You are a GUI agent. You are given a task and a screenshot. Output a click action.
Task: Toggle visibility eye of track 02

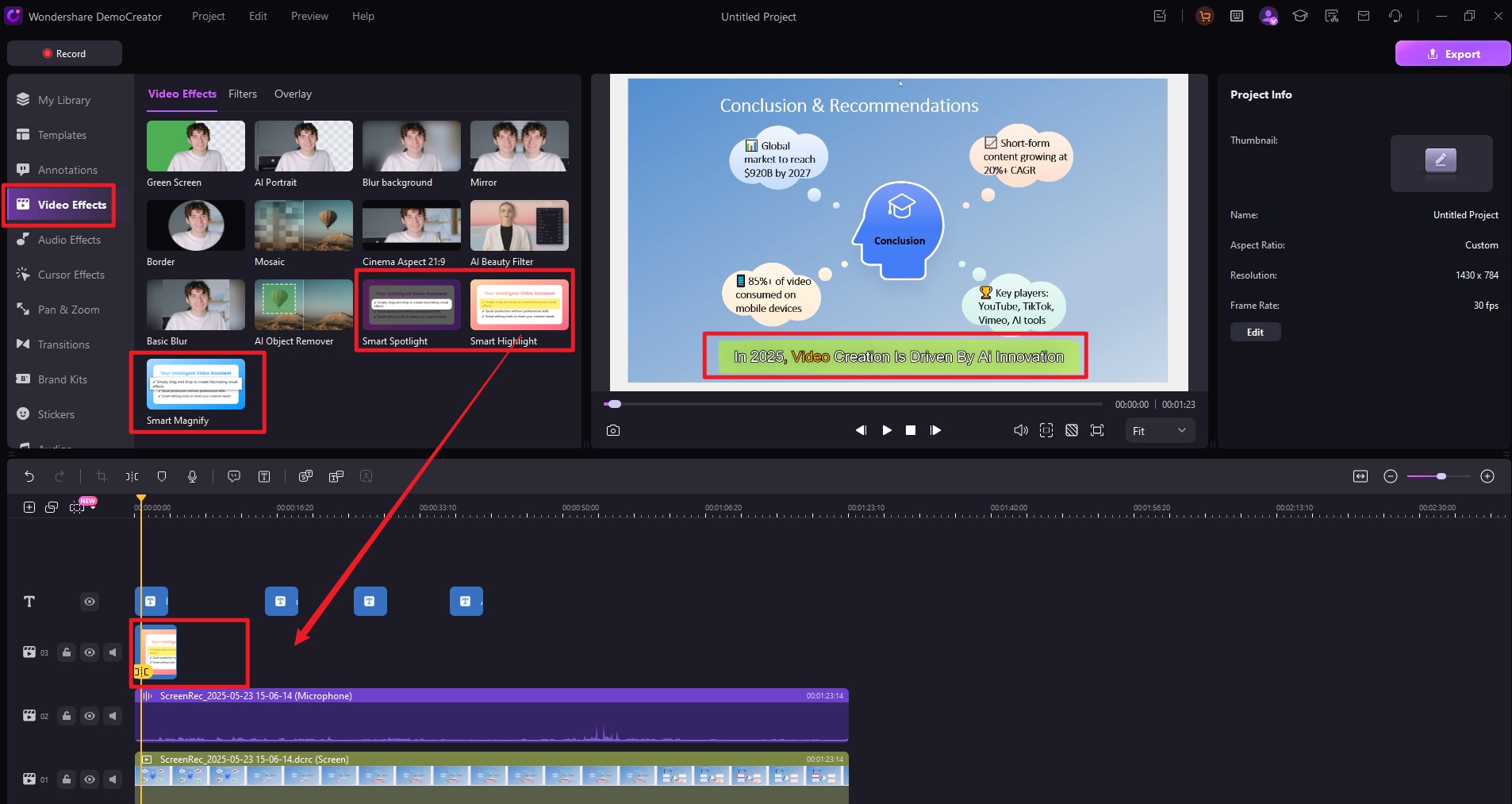(90, 716)
